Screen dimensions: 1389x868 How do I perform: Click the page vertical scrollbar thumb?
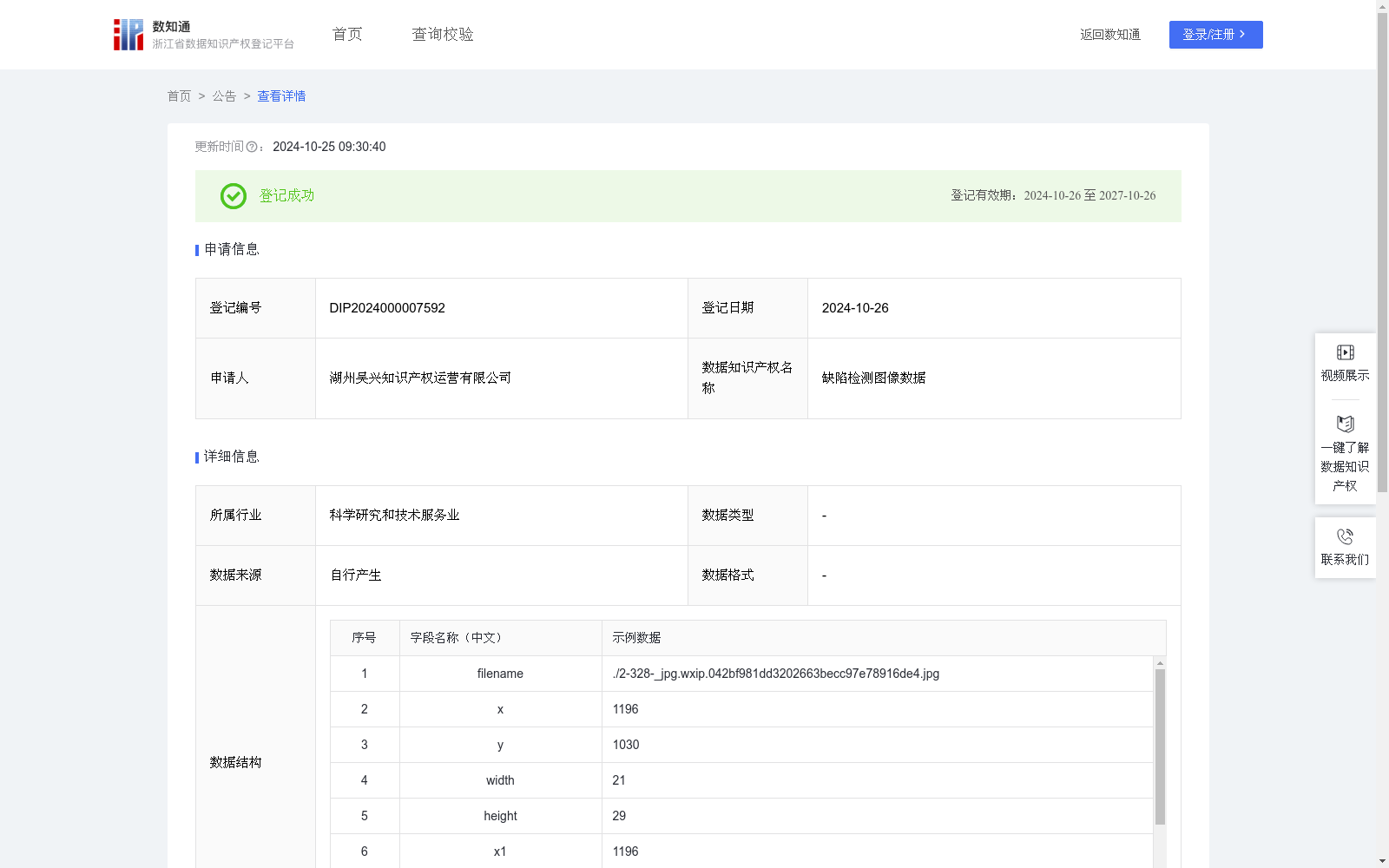[x=1382, y=252]
